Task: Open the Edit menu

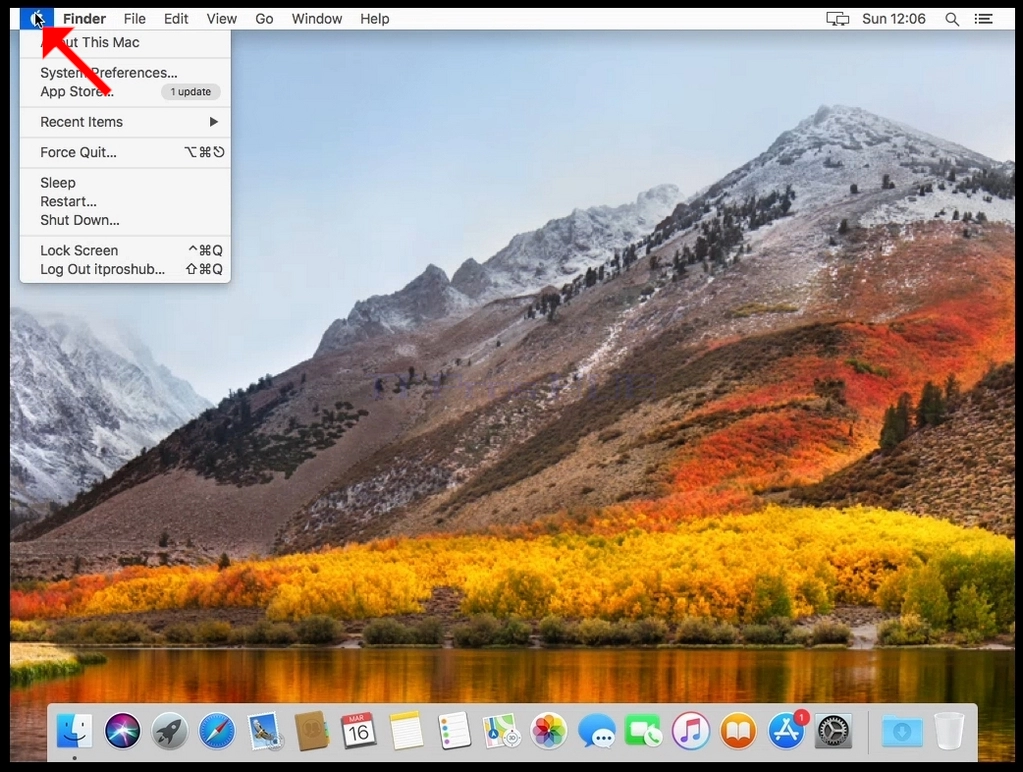Action: click(x=176, y=19)
